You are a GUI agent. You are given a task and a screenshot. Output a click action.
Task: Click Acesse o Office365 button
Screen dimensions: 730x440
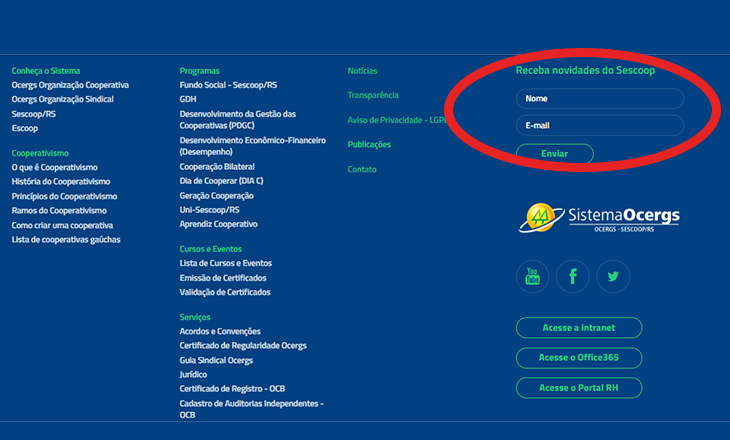[579, 358]
